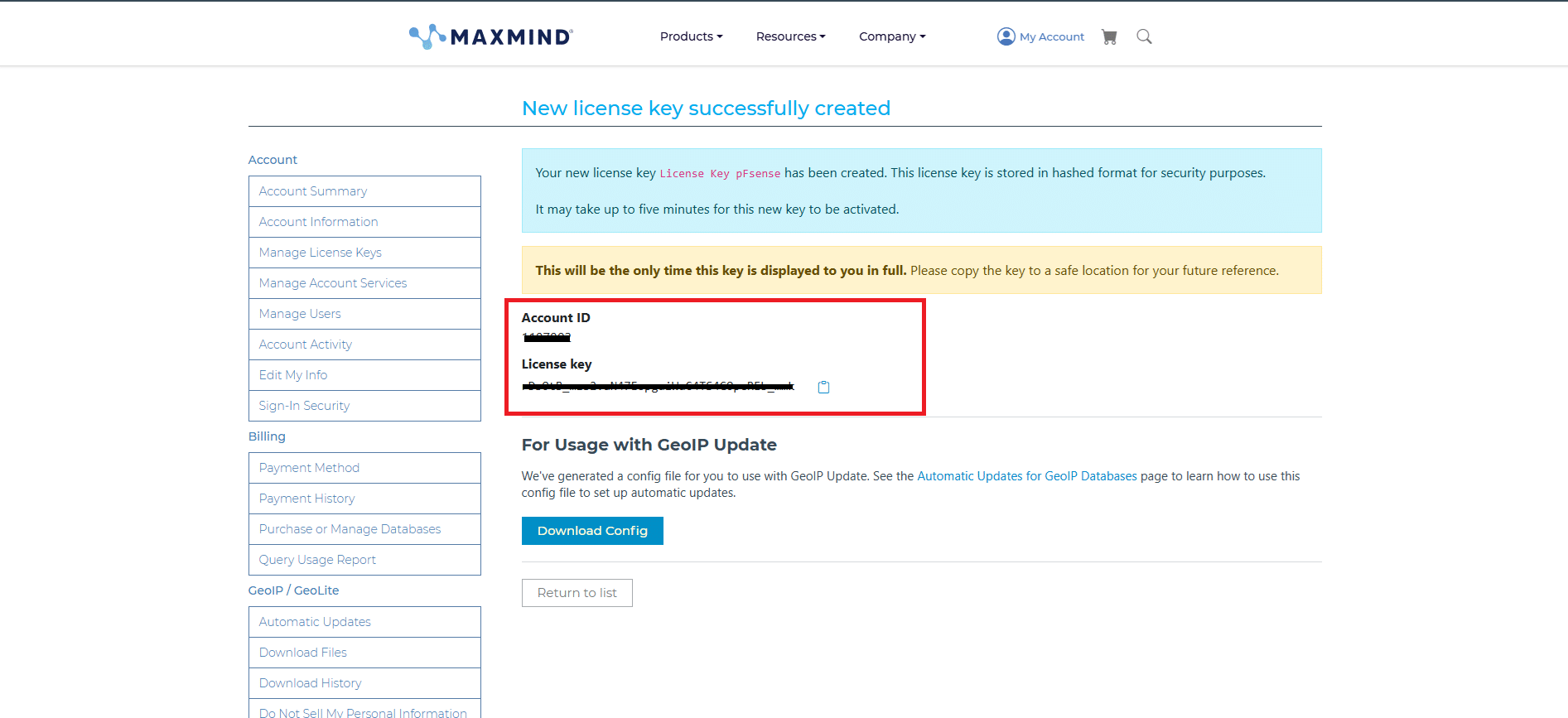Viewport: 1568px width, 718px height.
Task: Click the 'For Usage with GeoIP Update' heading
Action: (x=649, y=445)
